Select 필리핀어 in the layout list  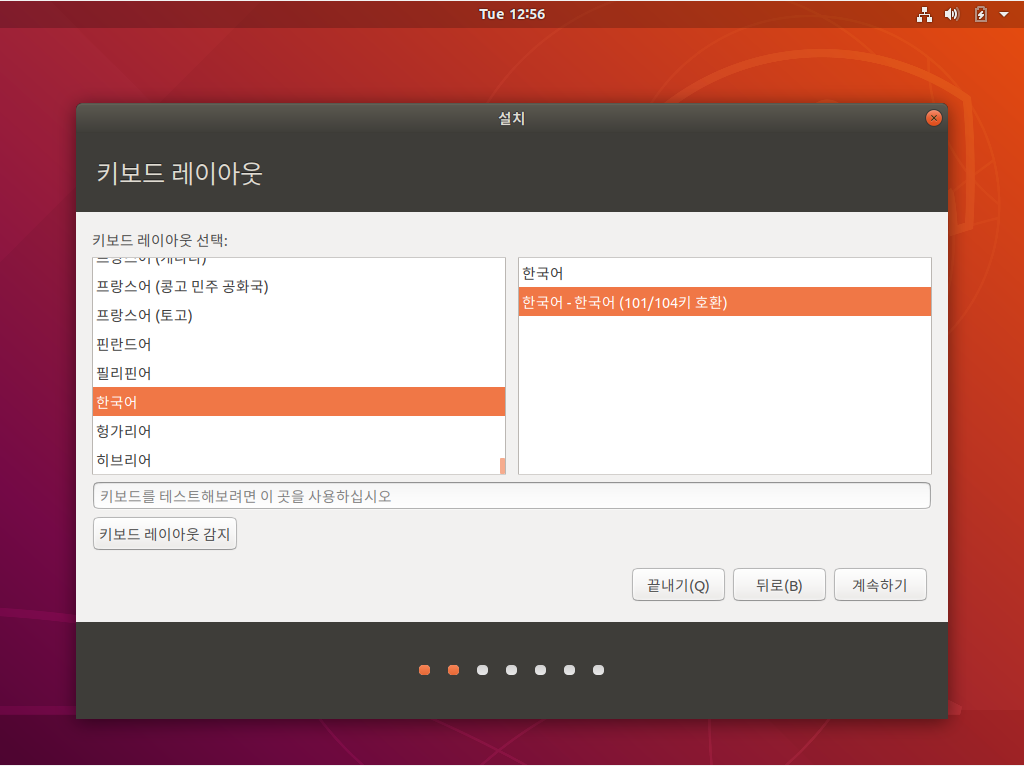tap(300, 372)
